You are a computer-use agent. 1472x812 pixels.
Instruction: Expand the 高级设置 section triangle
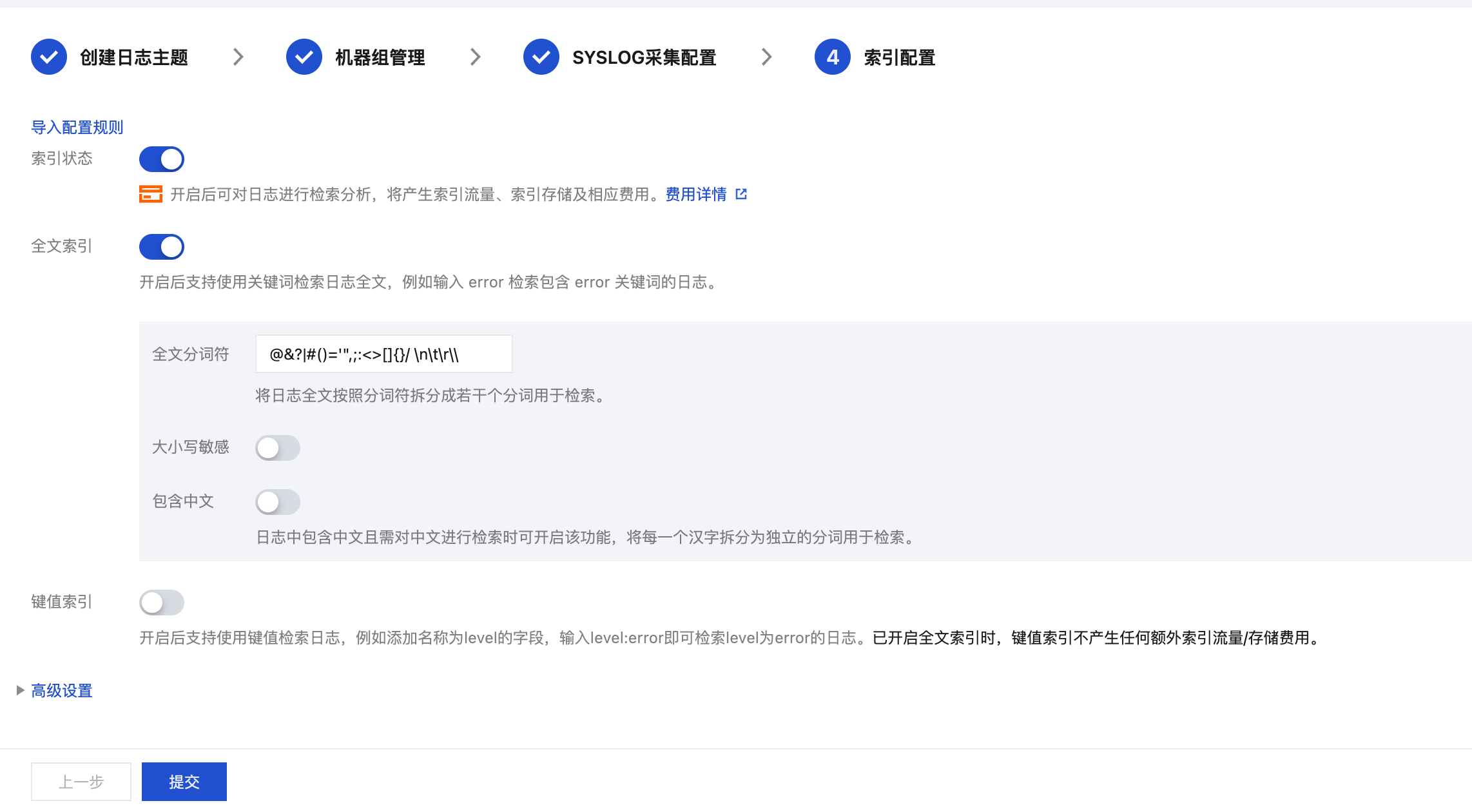20,690
